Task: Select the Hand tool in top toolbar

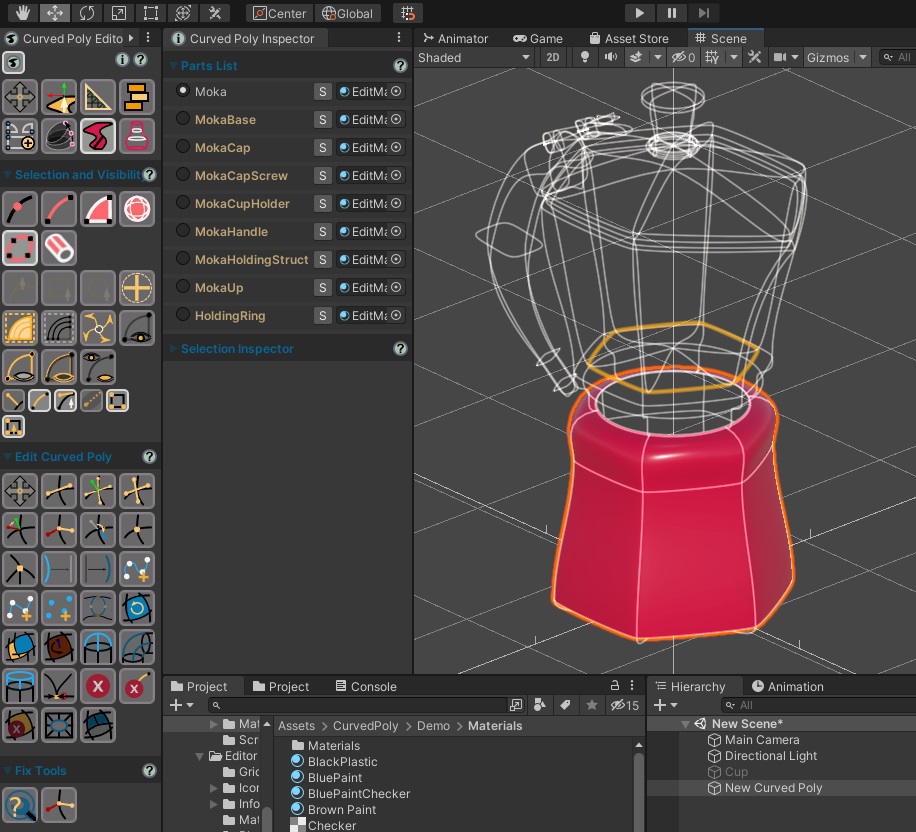Action: point(20,13)
